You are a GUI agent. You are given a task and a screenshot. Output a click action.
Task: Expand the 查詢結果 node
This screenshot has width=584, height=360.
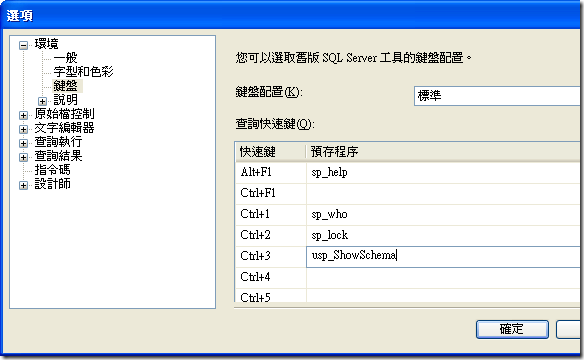(x=23, y=157)
